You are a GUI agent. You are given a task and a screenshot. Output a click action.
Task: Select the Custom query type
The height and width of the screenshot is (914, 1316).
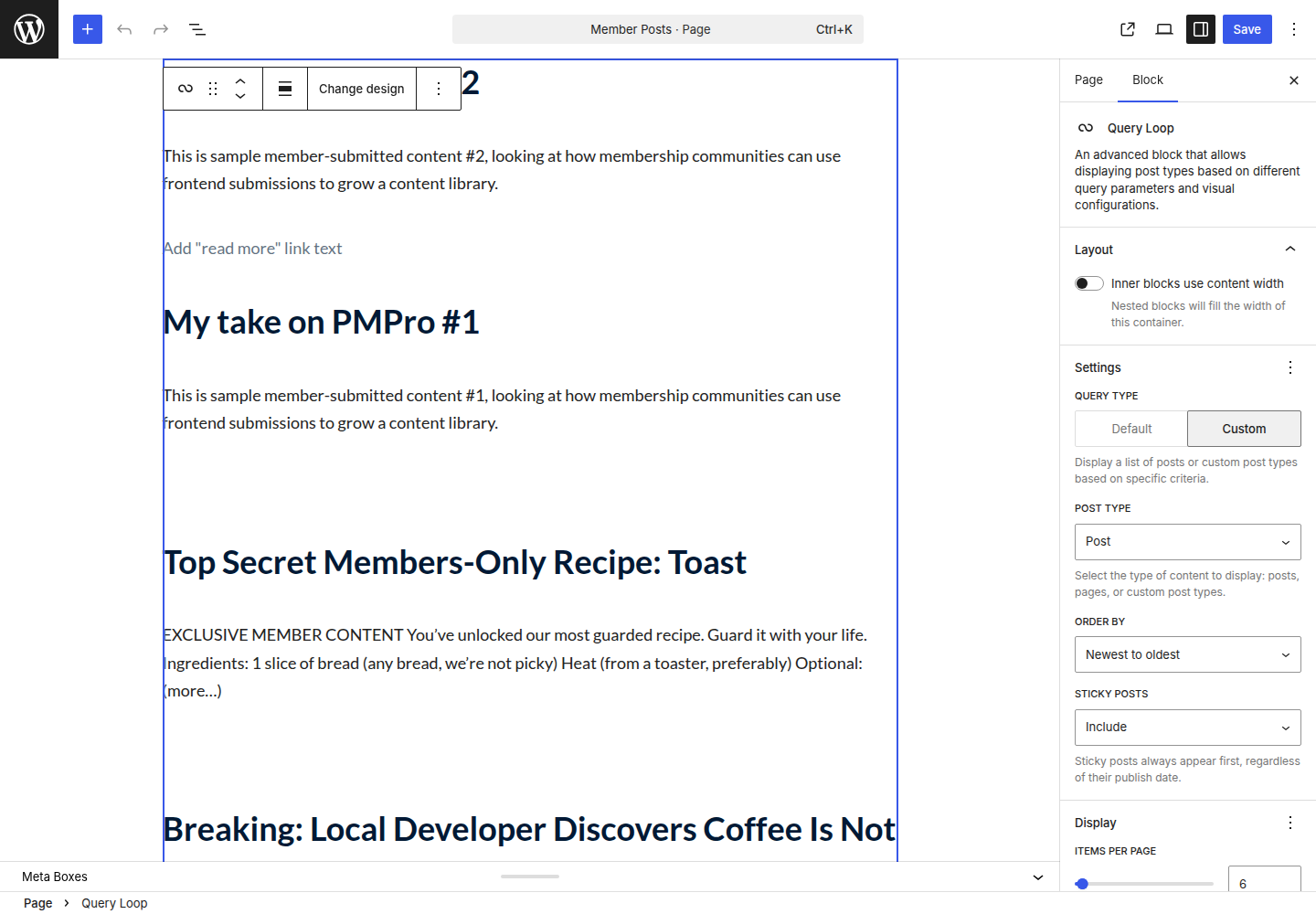pos(1244,429)
